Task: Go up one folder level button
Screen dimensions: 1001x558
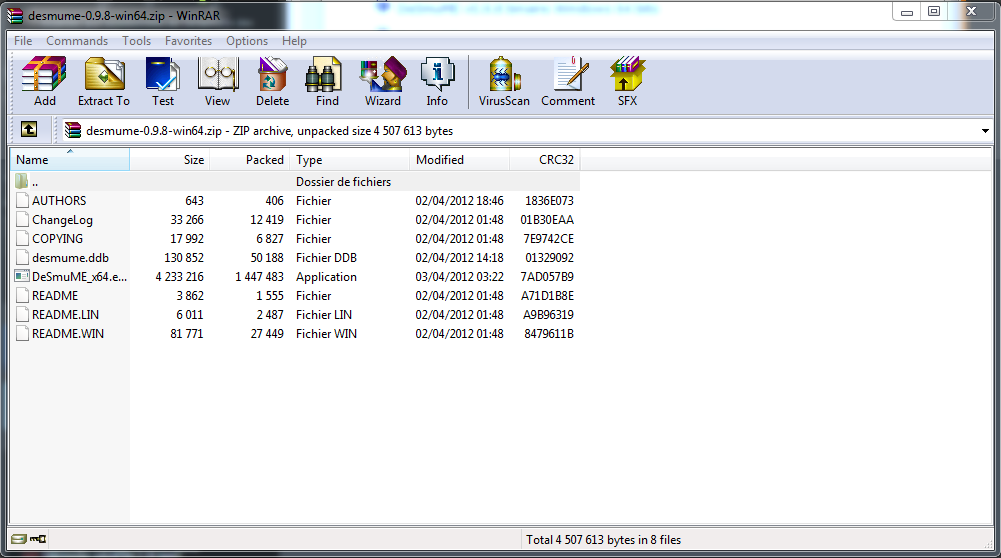Action: pos(29,130)
